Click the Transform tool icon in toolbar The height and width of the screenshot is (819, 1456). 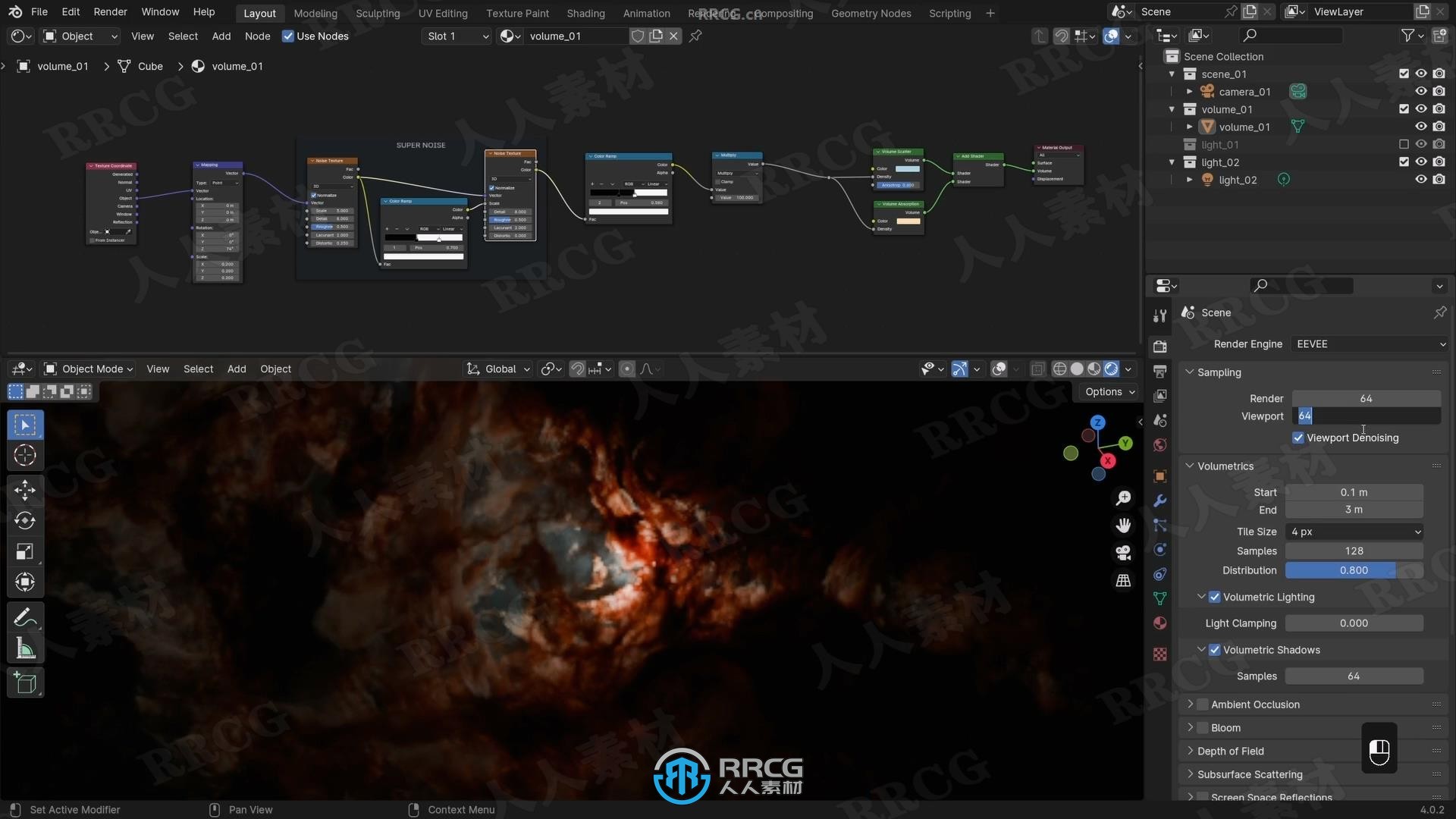coord(25,581)
